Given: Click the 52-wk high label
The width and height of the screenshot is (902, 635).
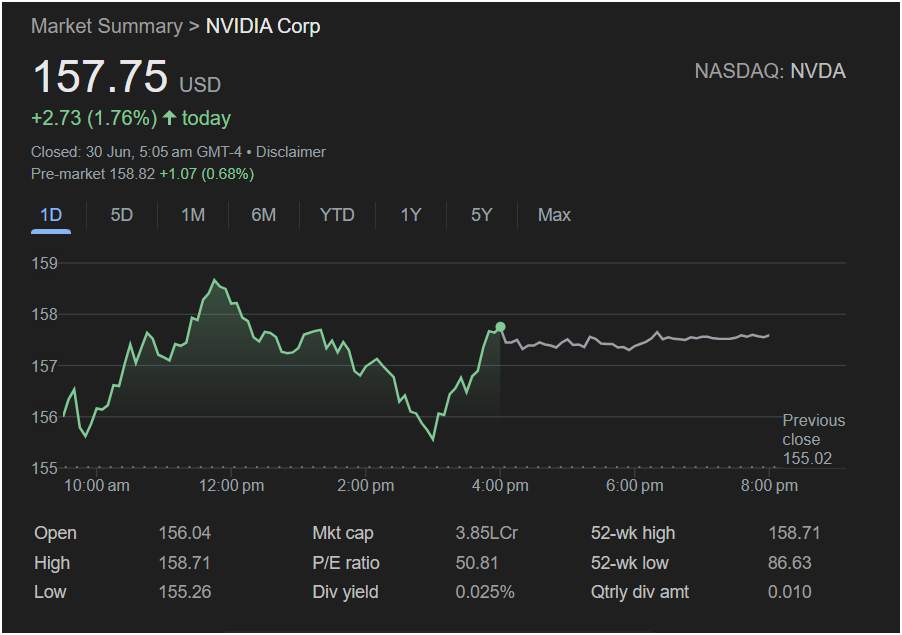Looking at the screenshot, I should pyautogui.click(x=633, y=533).
